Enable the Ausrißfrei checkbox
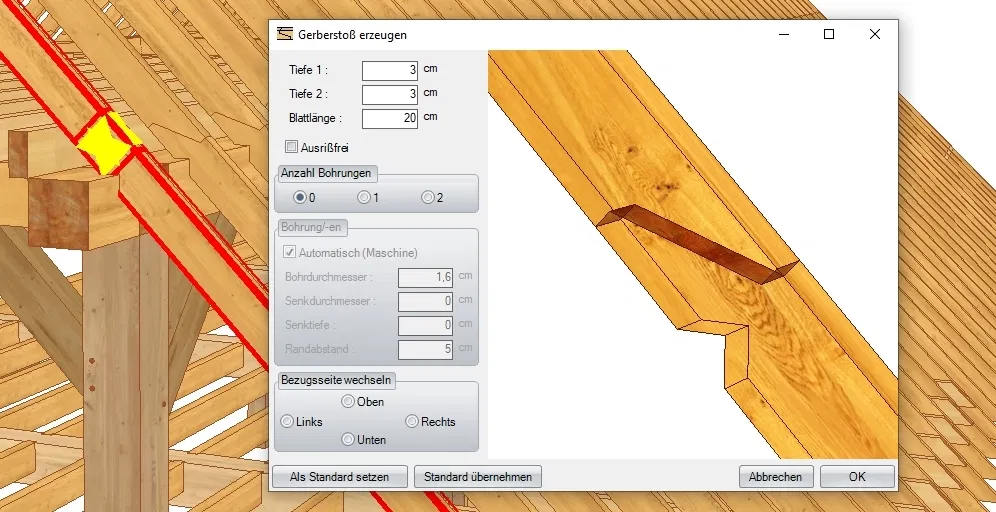The image size is (996, 512). point(292,147)
